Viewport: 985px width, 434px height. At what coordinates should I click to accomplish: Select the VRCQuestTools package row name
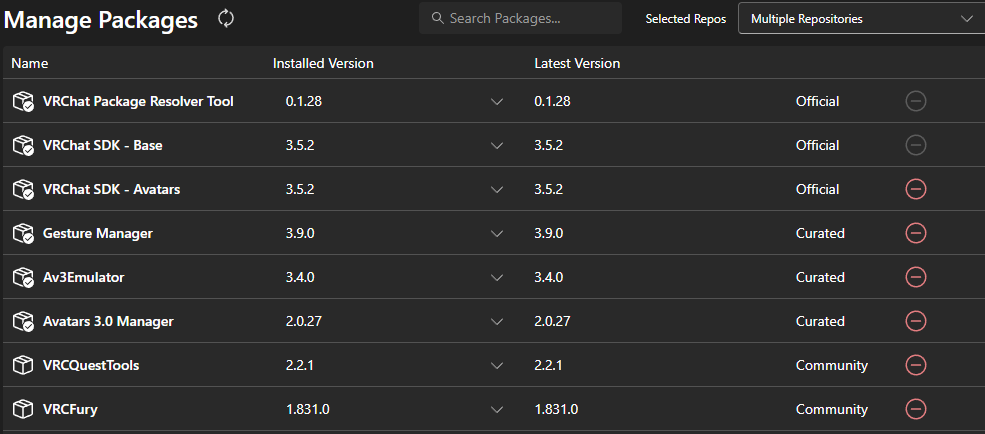[91, 365]
